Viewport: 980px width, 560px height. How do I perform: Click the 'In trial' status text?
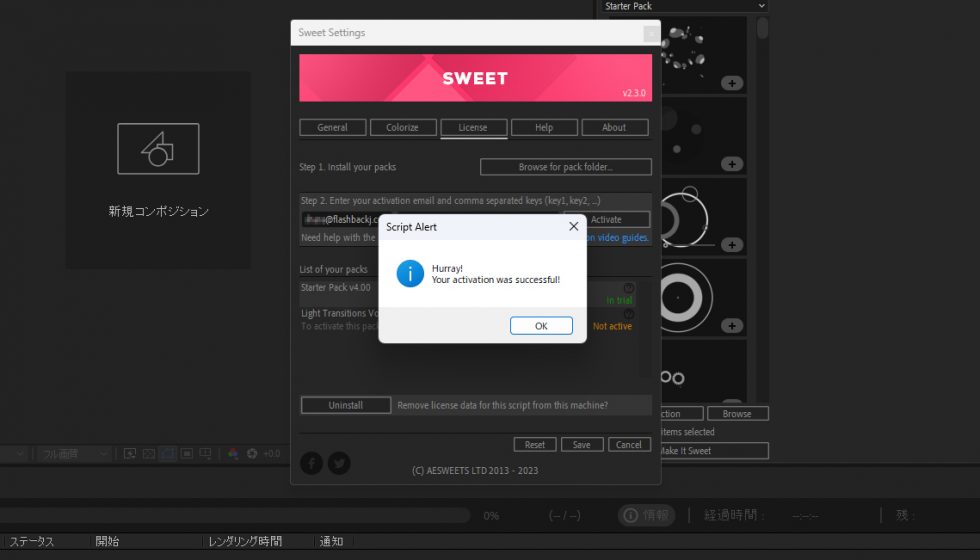(x=619, y=301)
